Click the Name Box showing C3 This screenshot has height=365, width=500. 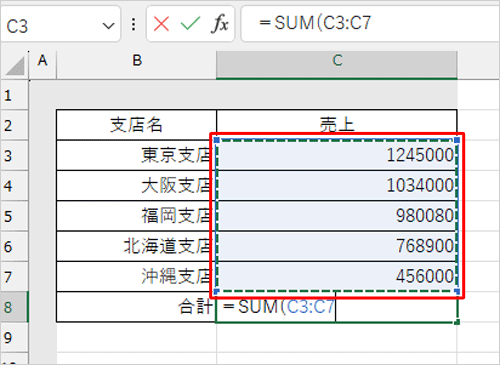click(x=60, y=24)
